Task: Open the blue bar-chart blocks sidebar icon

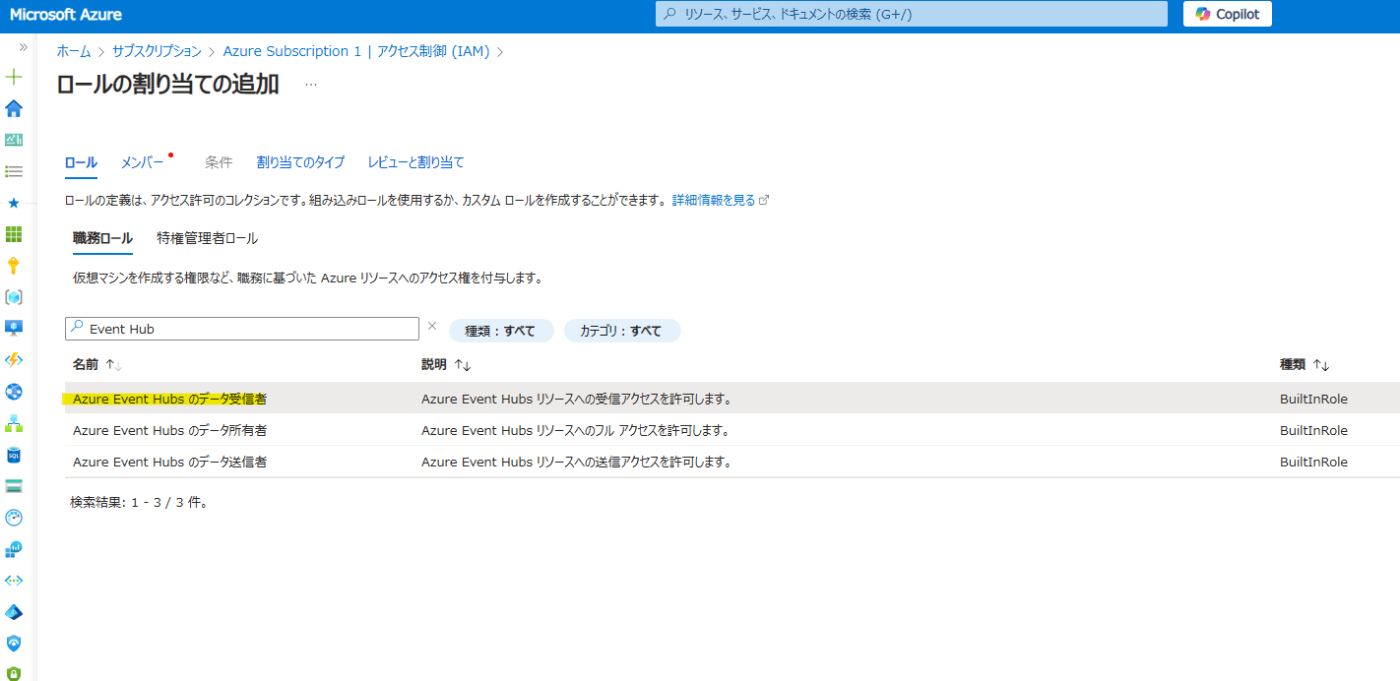Action: [x=14, y=549]
